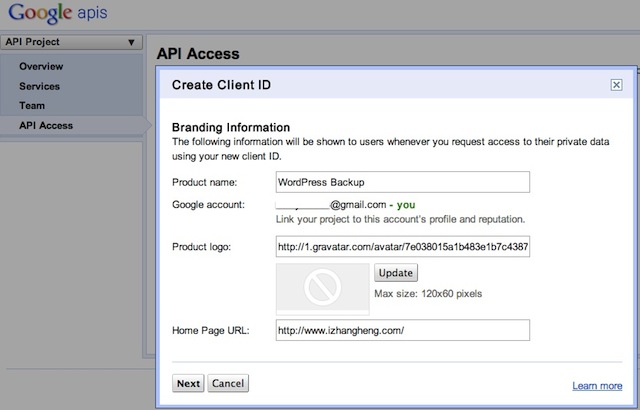Select API Access in sidebar
Image resolution: width=640 pixels, height=410 pixels.
click(x=46, y=125)
